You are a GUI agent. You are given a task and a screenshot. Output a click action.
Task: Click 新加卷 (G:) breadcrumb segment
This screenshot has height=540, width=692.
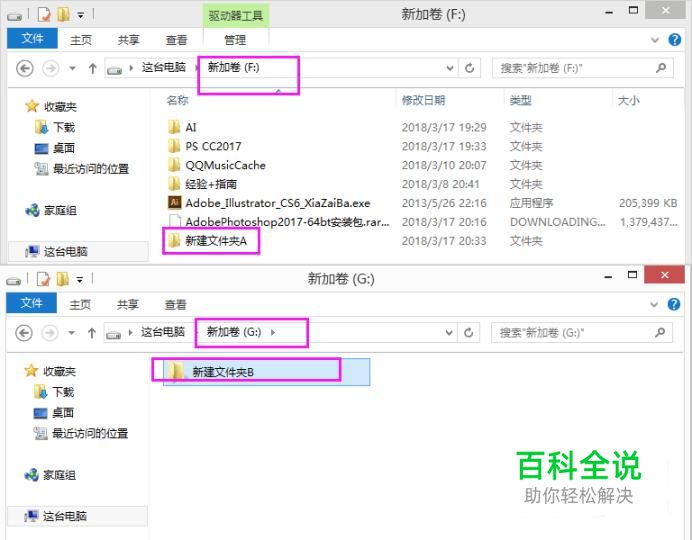(234, 332)
